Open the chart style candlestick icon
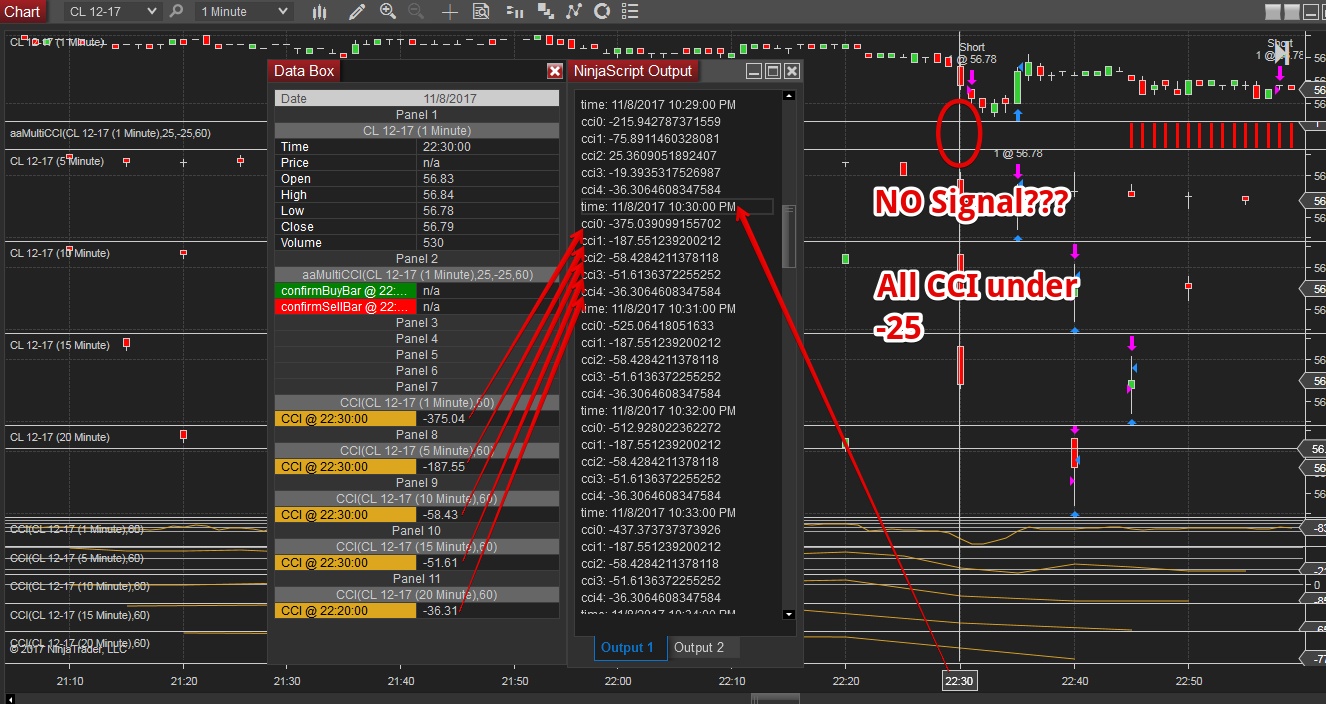The width and height of the screenshot is (1326, 704). point(320,11)
